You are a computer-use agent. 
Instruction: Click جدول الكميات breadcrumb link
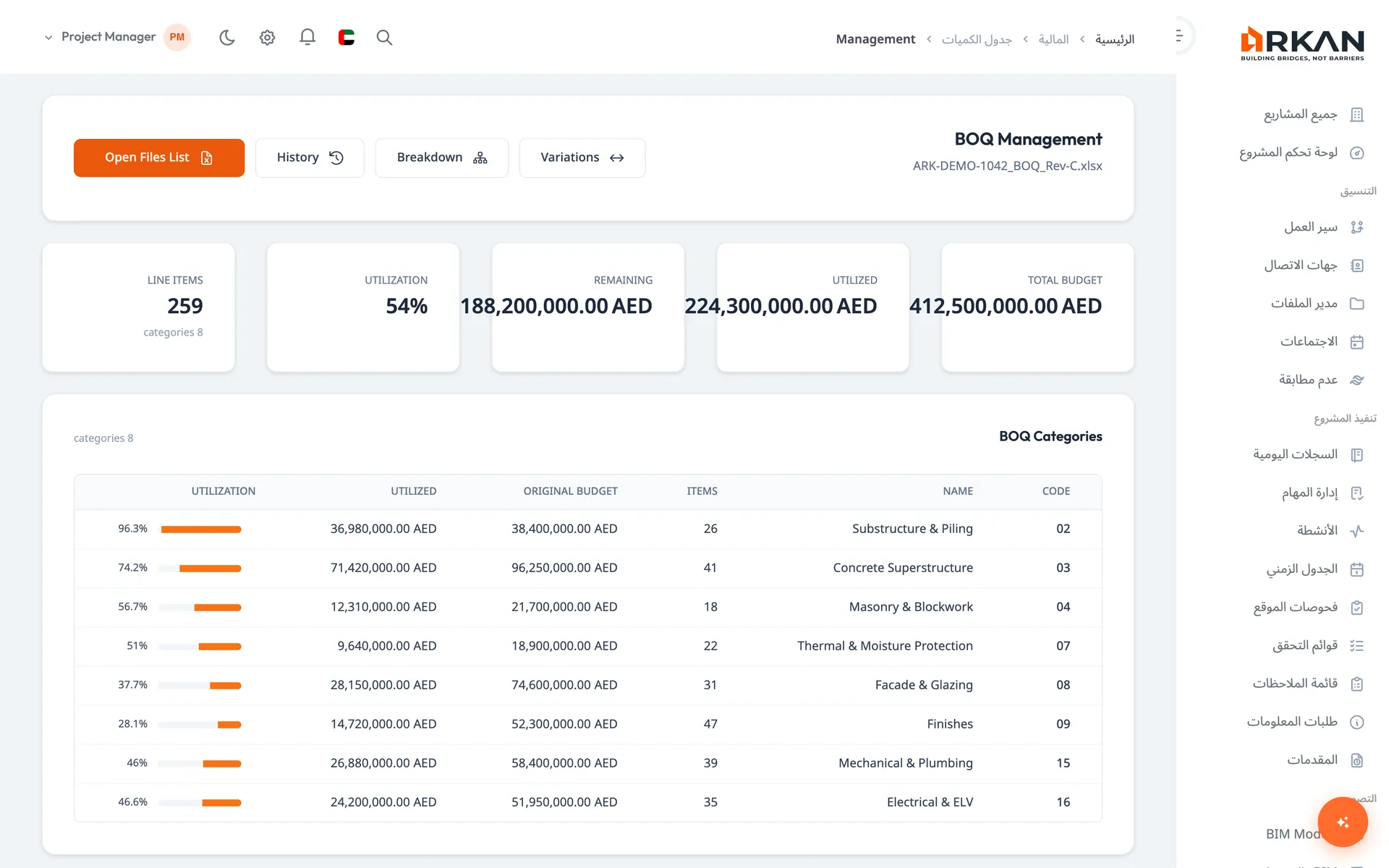coord(977,39)
